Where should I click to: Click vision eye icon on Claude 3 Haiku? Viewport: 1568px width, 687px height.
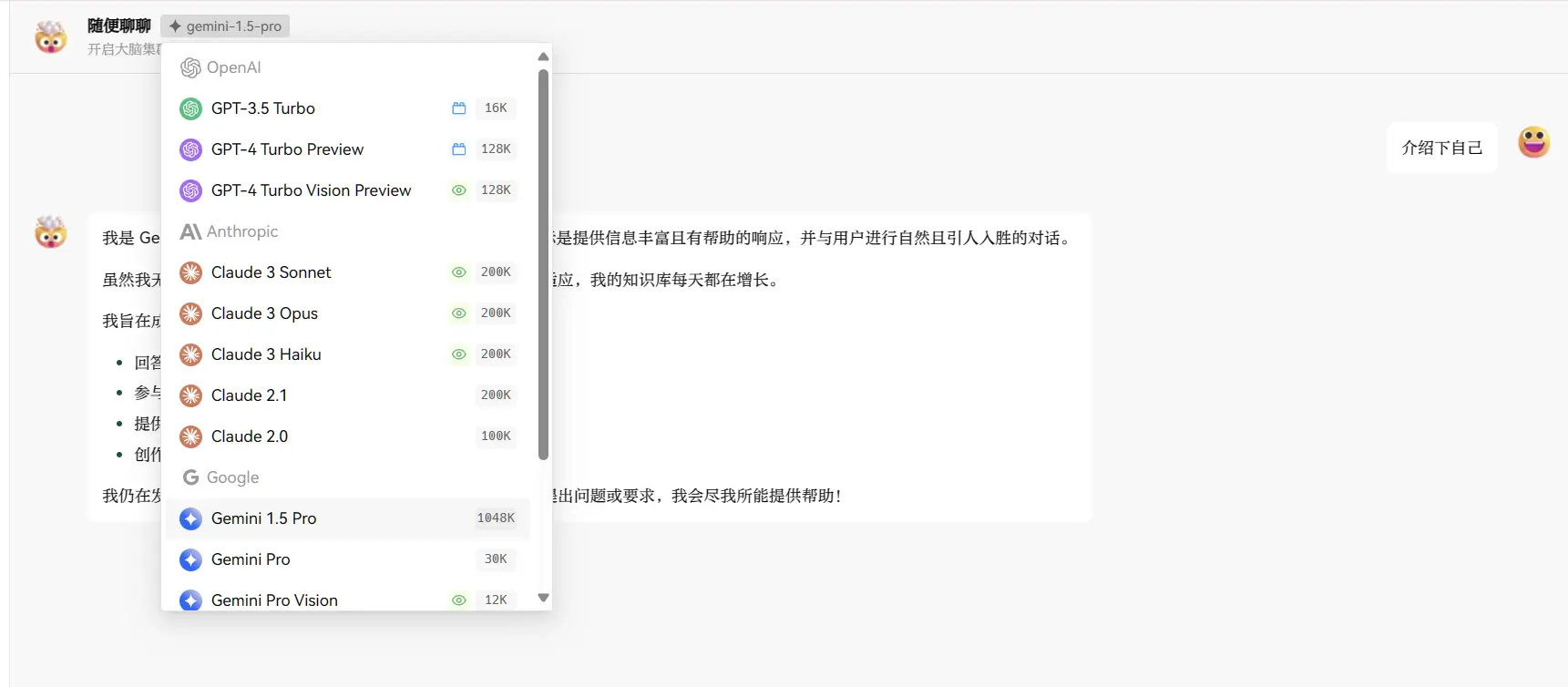point(459,354)
